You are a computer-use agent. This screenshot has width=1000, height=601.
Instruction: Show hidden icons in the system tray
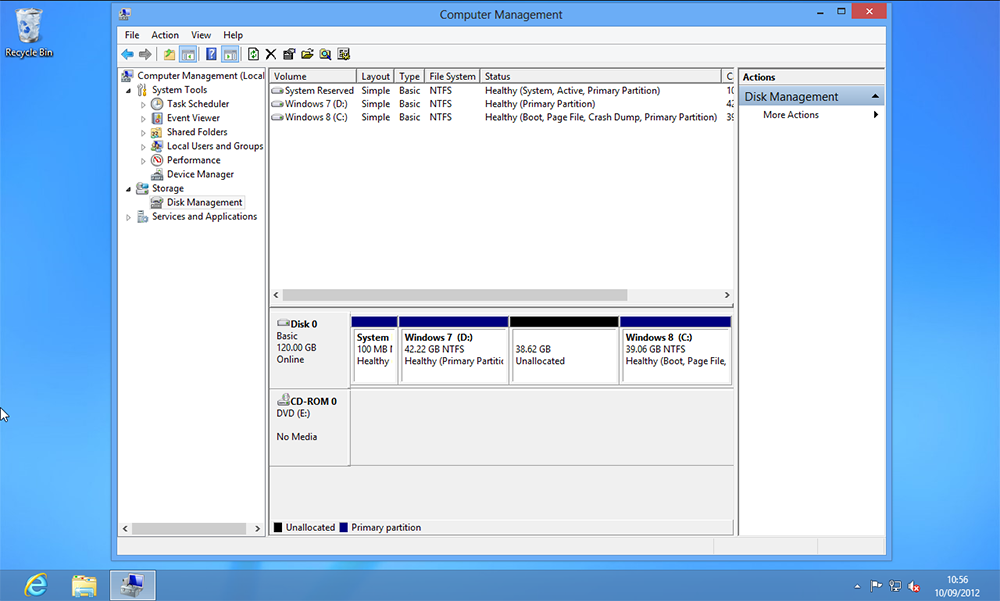[x=857, y=586]
